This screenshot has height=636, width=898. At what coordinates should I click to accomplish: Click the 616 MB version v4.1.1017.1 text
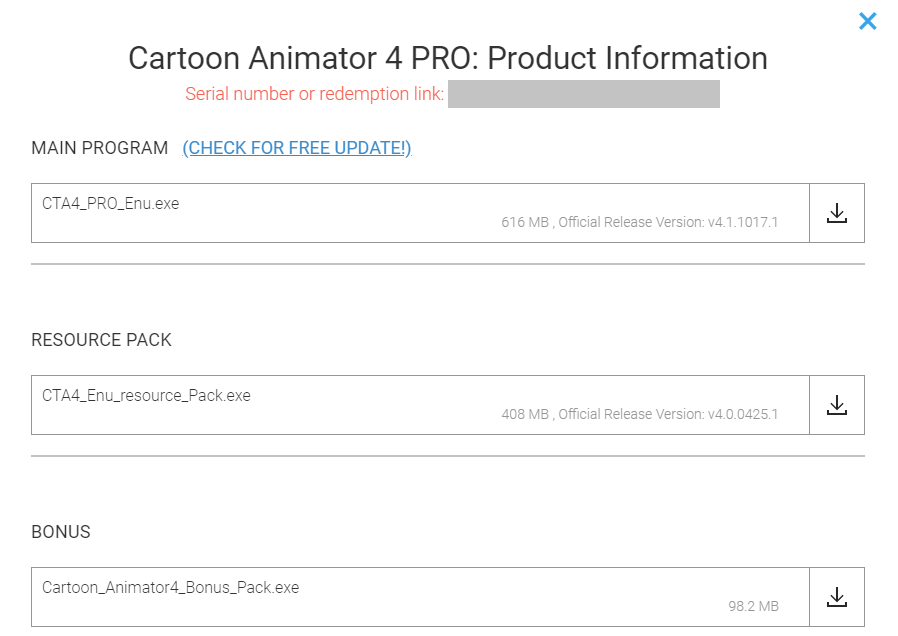(x=639, y=222)
